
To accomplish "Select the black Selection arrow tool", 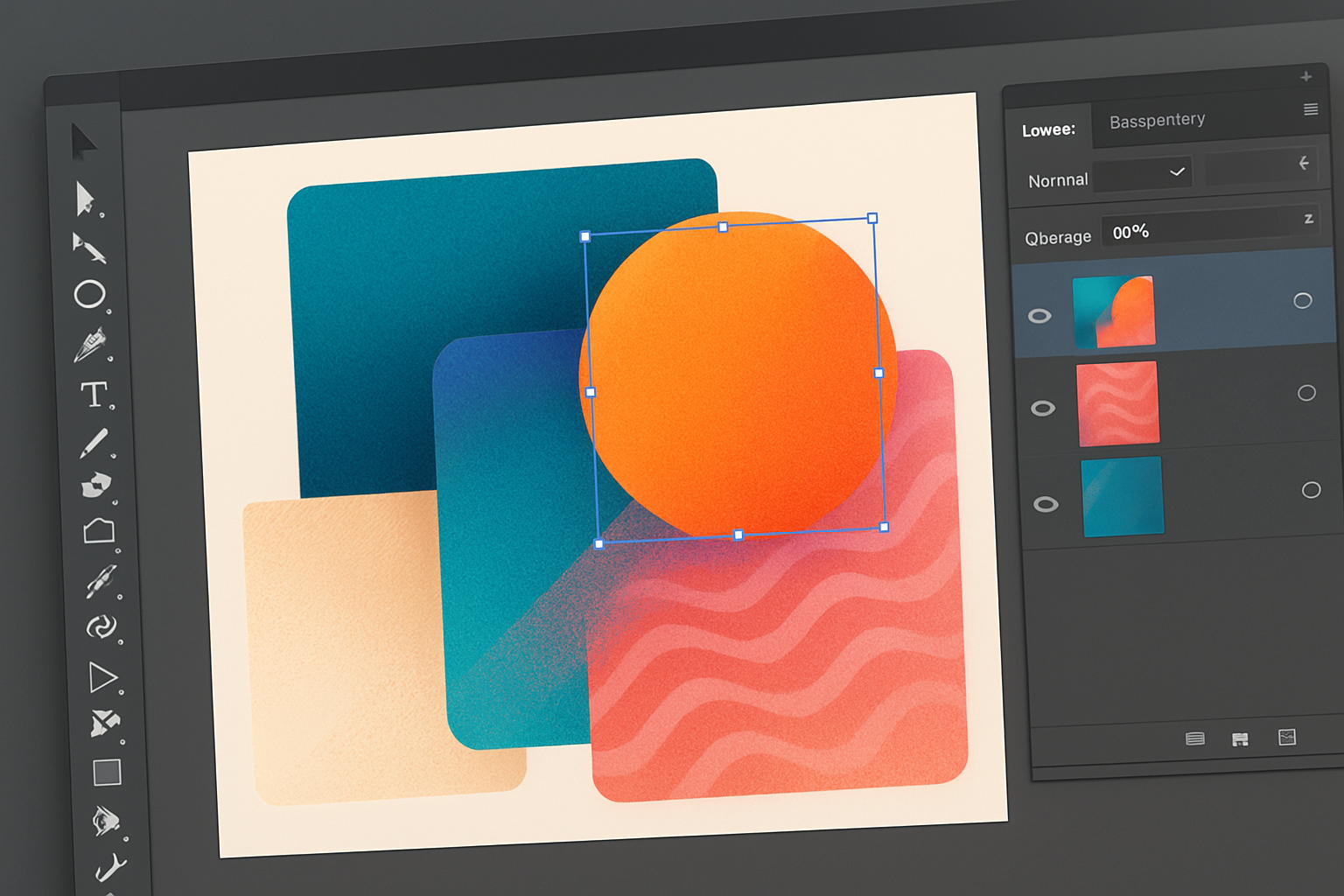I will click(x=83, y=142).
